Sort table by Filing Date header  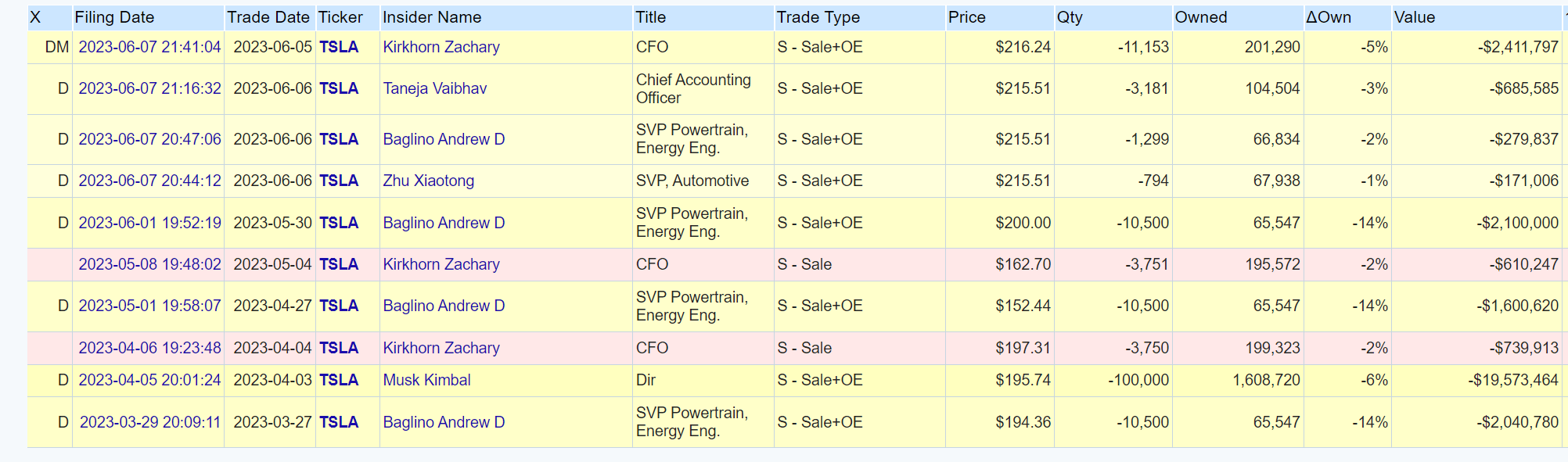(114, 17)
